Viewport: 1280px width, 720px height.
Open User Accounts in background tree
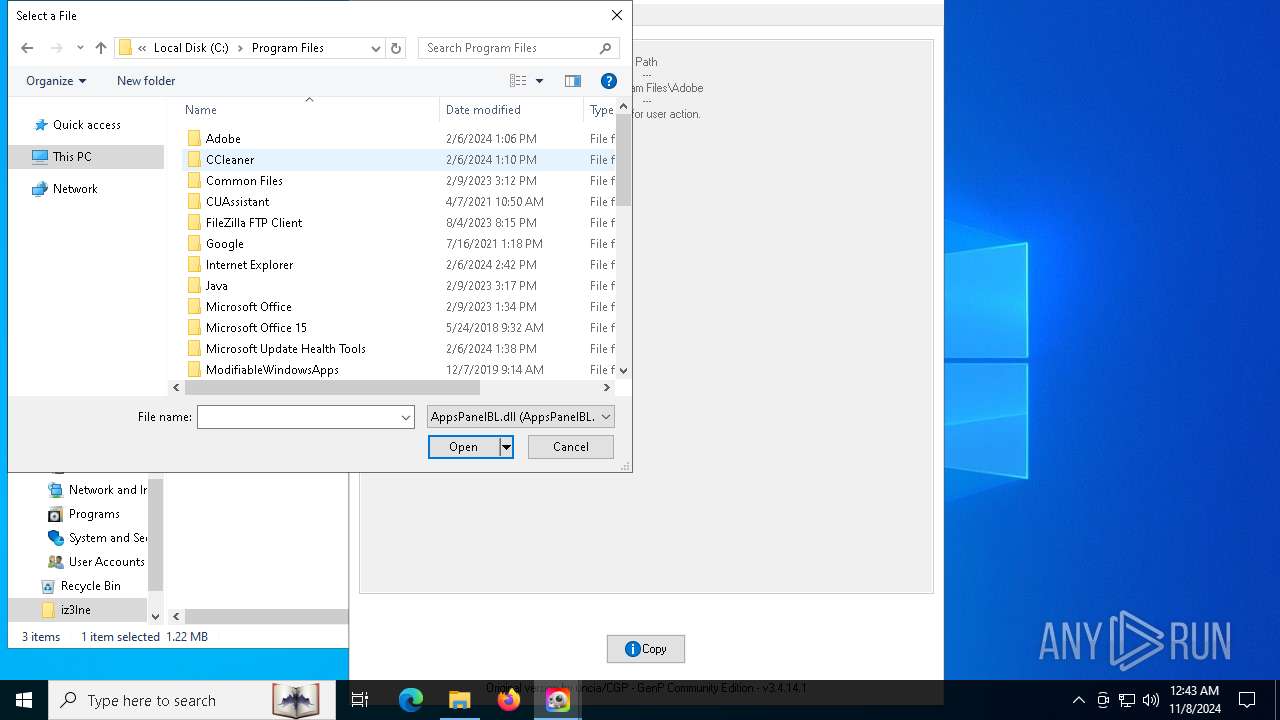(x=106, y=562)
